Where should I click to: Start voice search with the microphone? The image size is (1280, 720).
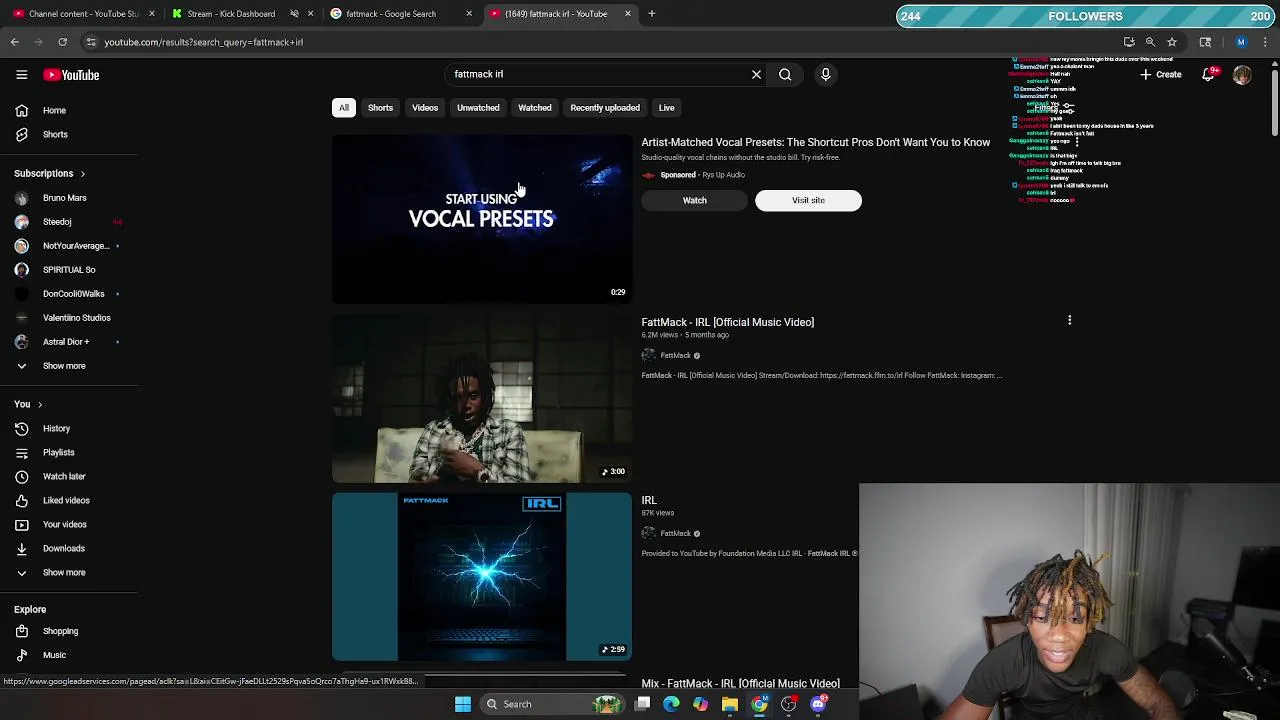(x=825, y=74)
